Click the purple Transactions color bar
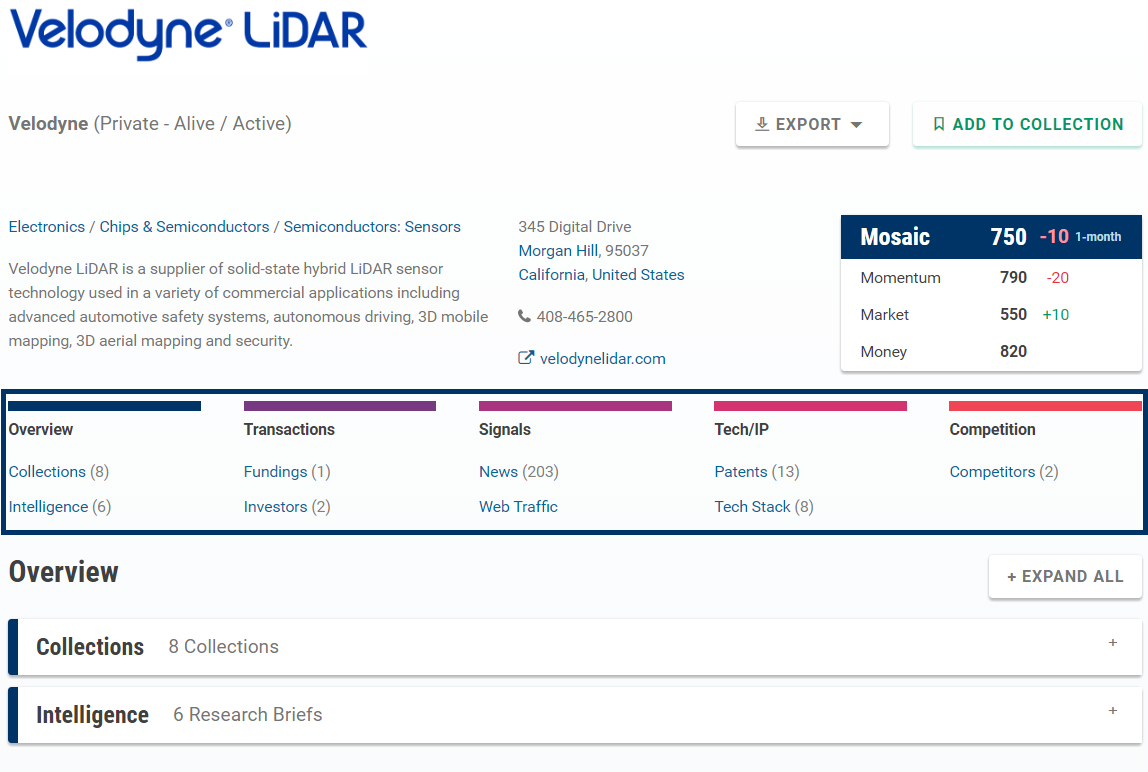 pos(340,406)
